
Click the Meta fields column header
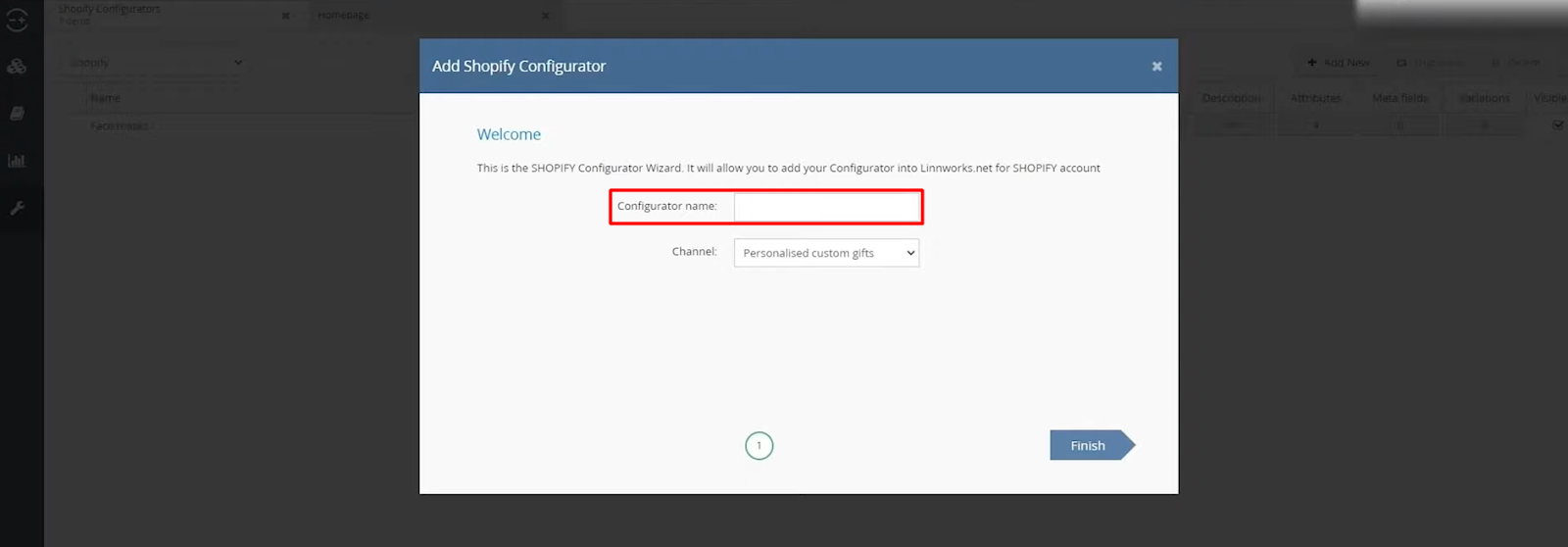tap(1399, 98)
